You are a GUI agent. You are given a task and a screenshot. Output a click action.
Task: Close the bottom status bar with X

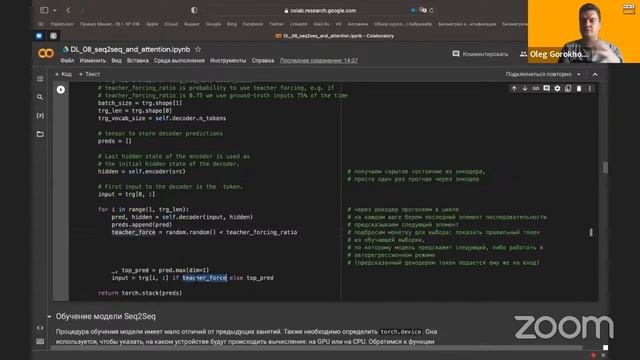coord(603,356)
